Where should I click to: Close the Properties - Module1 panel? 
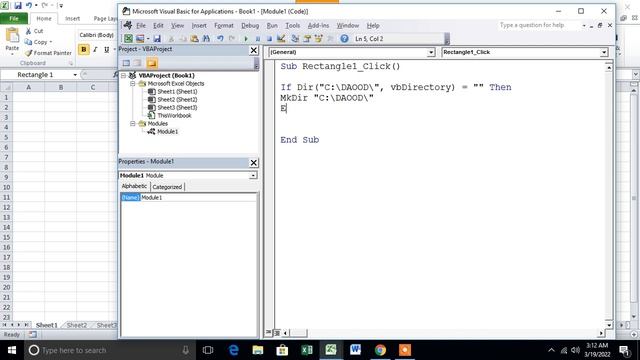253,162
